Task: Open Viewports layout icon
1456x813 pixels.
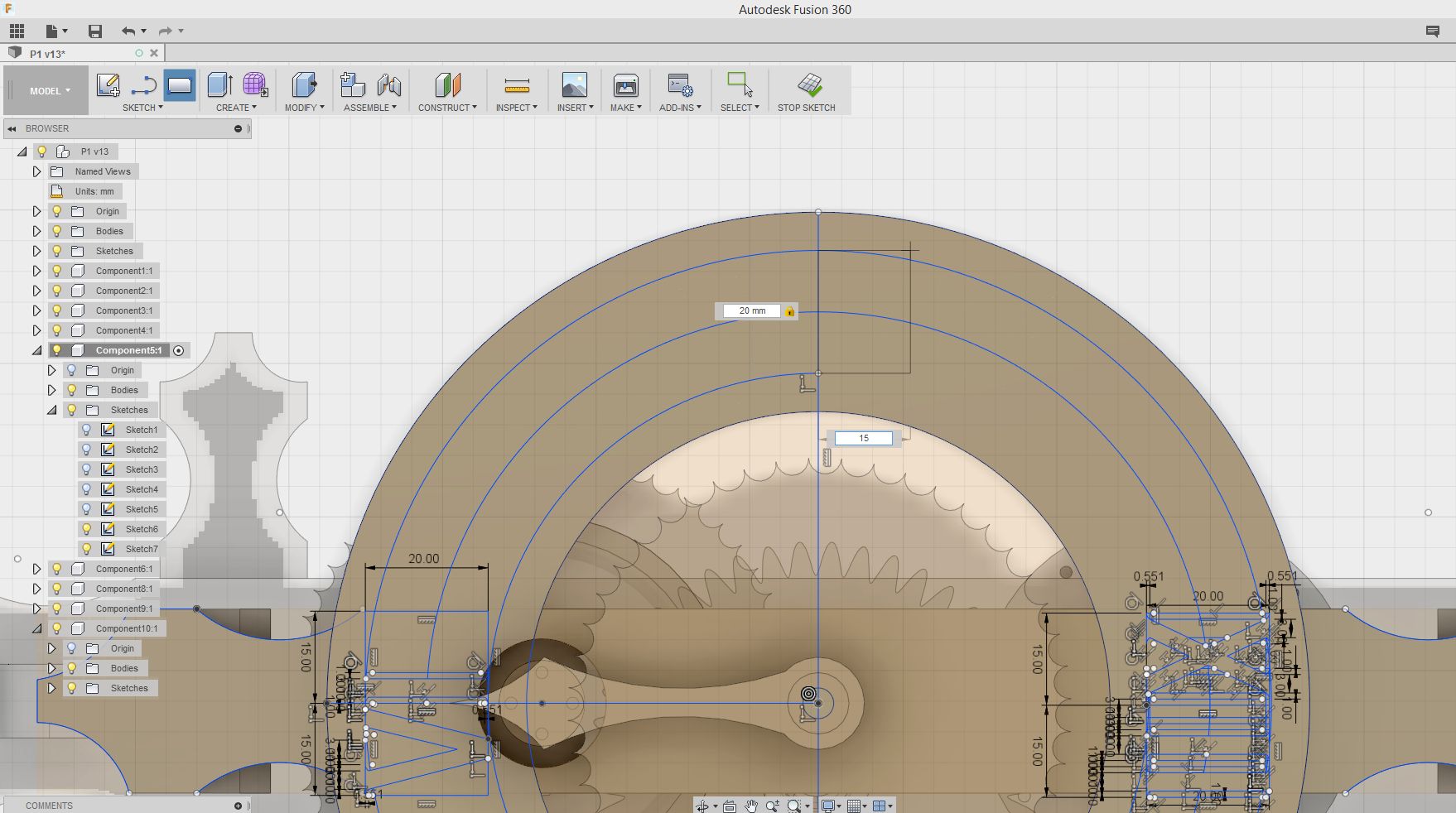Action: click(x=880, y=806)
